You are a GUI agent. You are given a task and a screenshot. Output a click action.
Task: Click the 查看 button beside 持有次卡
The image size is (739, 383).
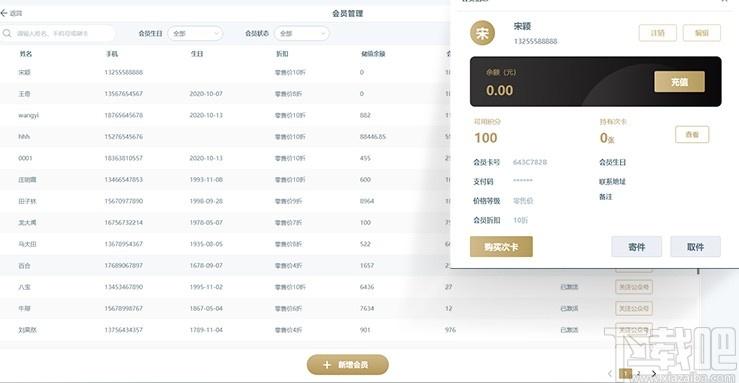pos(692,135)
